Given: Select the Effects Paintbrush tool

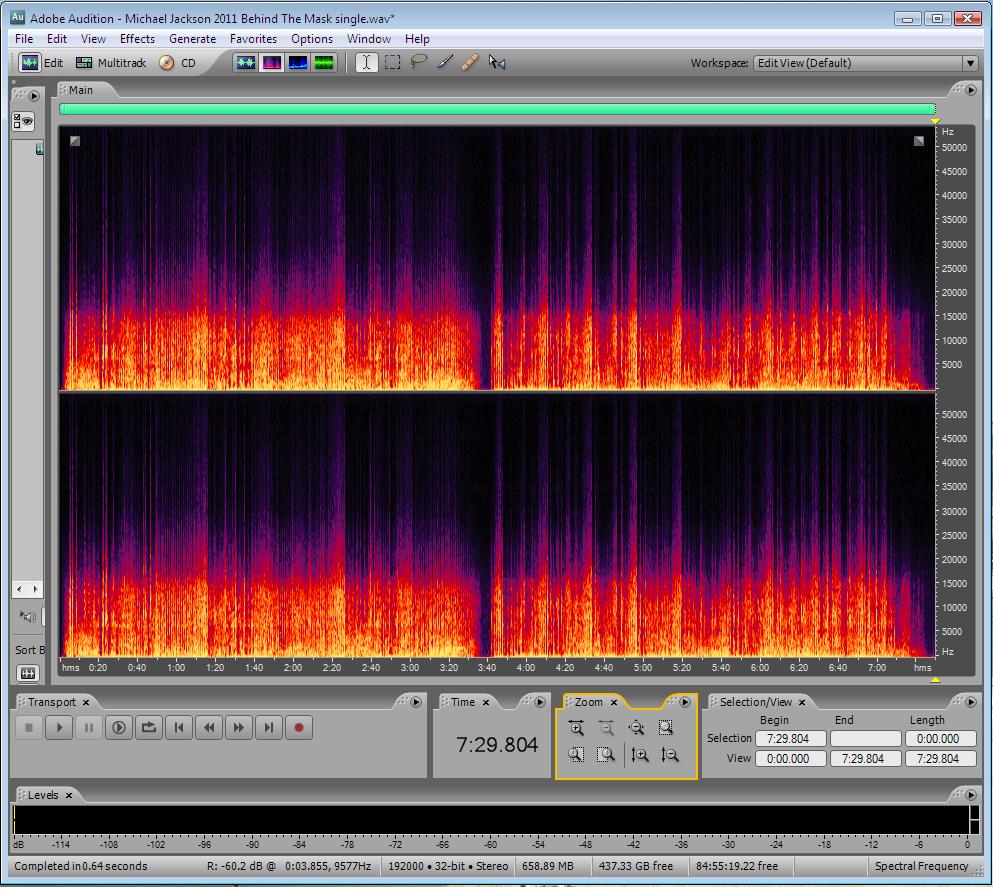Looking at the screenshot, I should [x=445, y=63].
